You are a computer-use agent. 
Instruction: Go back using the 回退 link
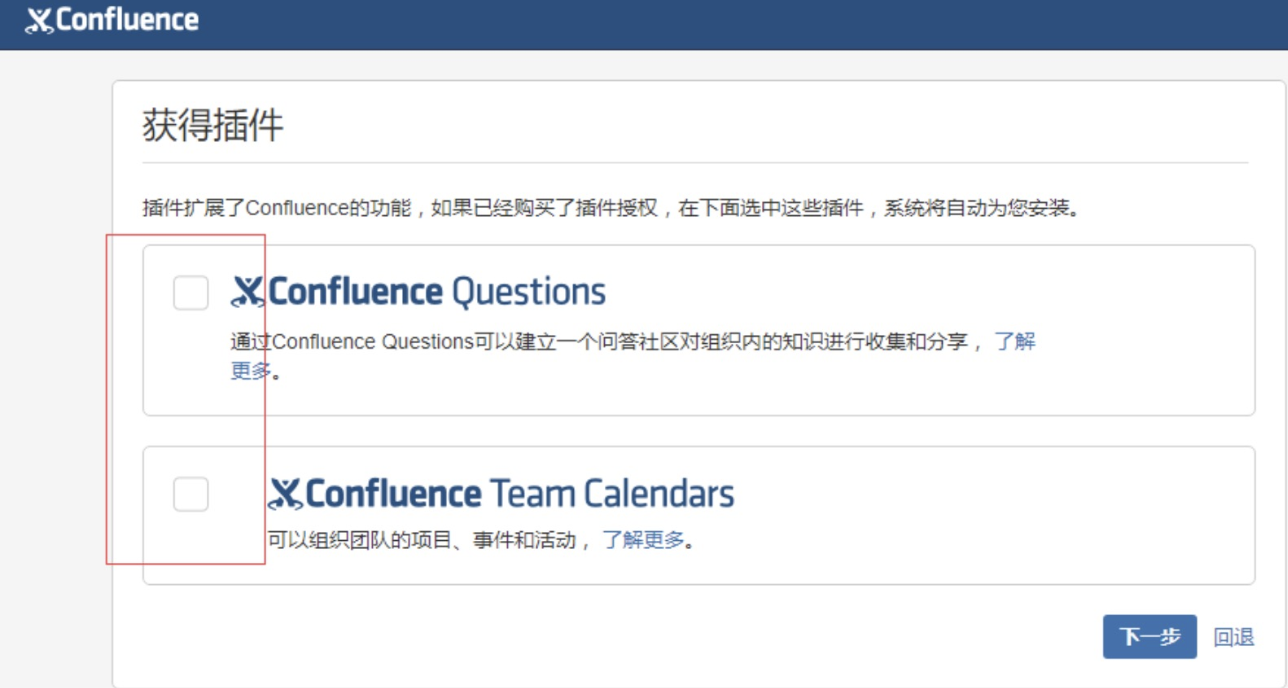point(1234,637)
